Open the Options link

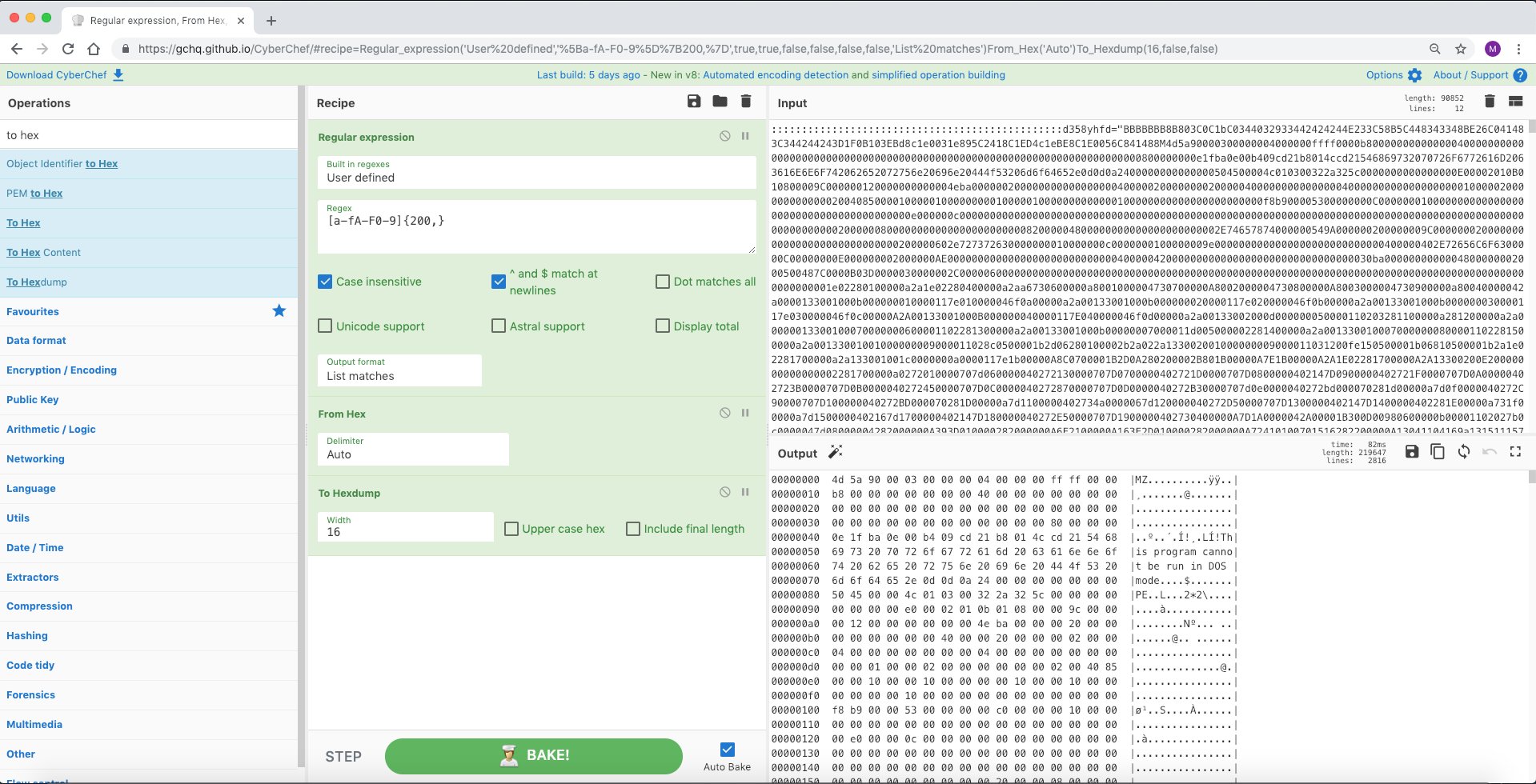click(x=1384, y=75)
